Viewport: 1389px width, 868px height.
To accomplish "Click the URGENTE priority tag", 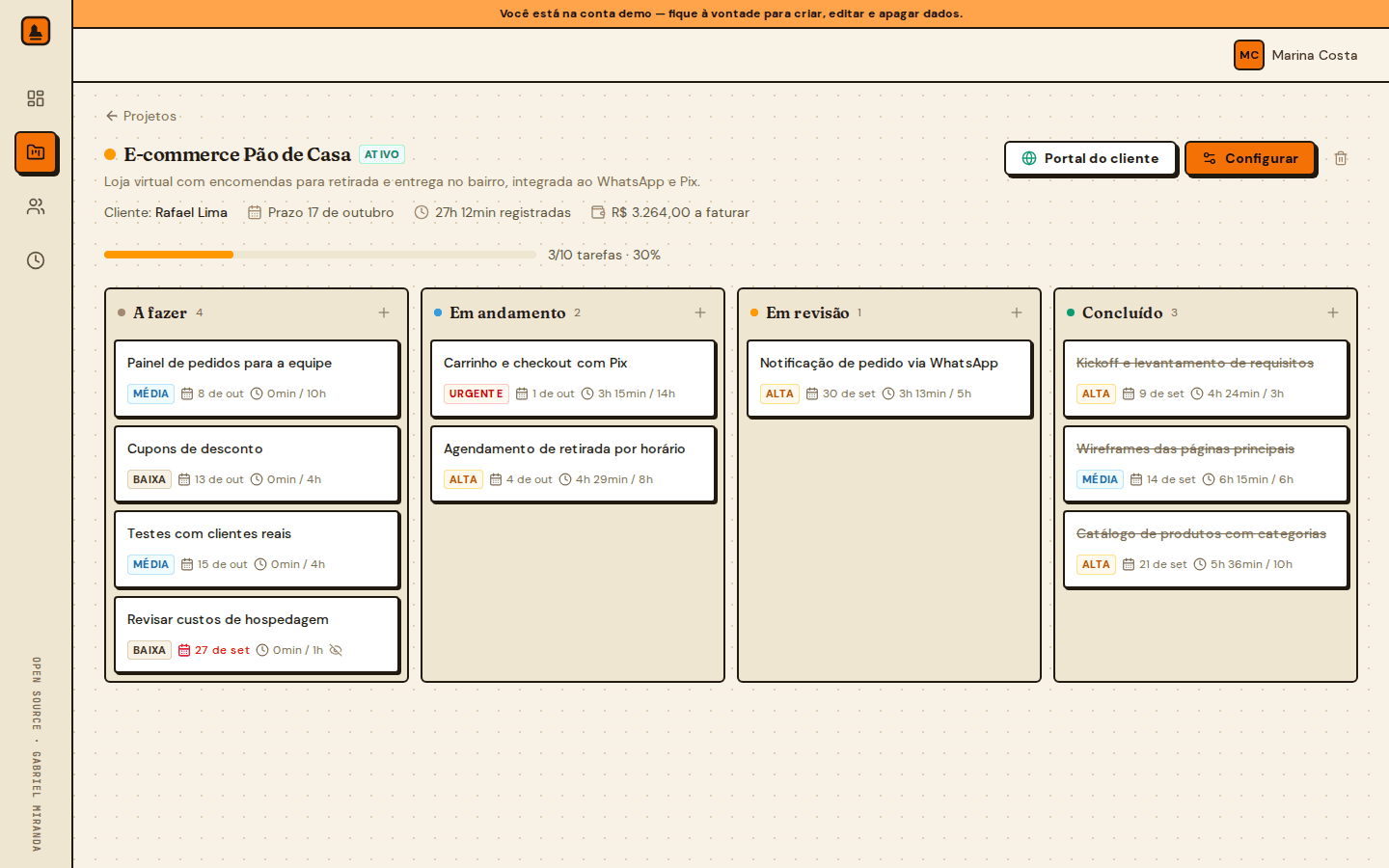I will point(477,393).
